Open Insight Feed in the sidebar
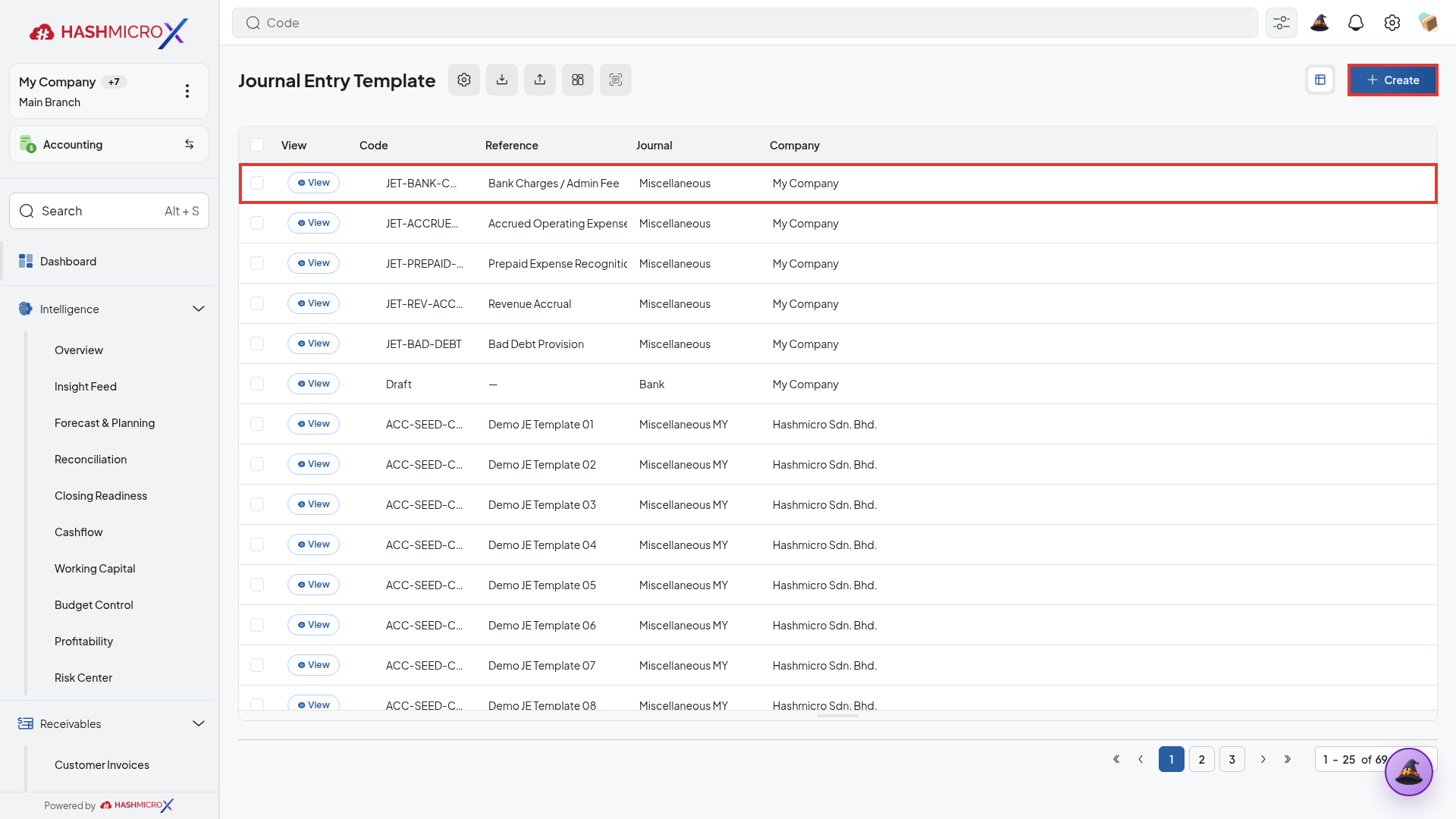The width and height of the screenshot is (1456, 819). click(86, 386)
